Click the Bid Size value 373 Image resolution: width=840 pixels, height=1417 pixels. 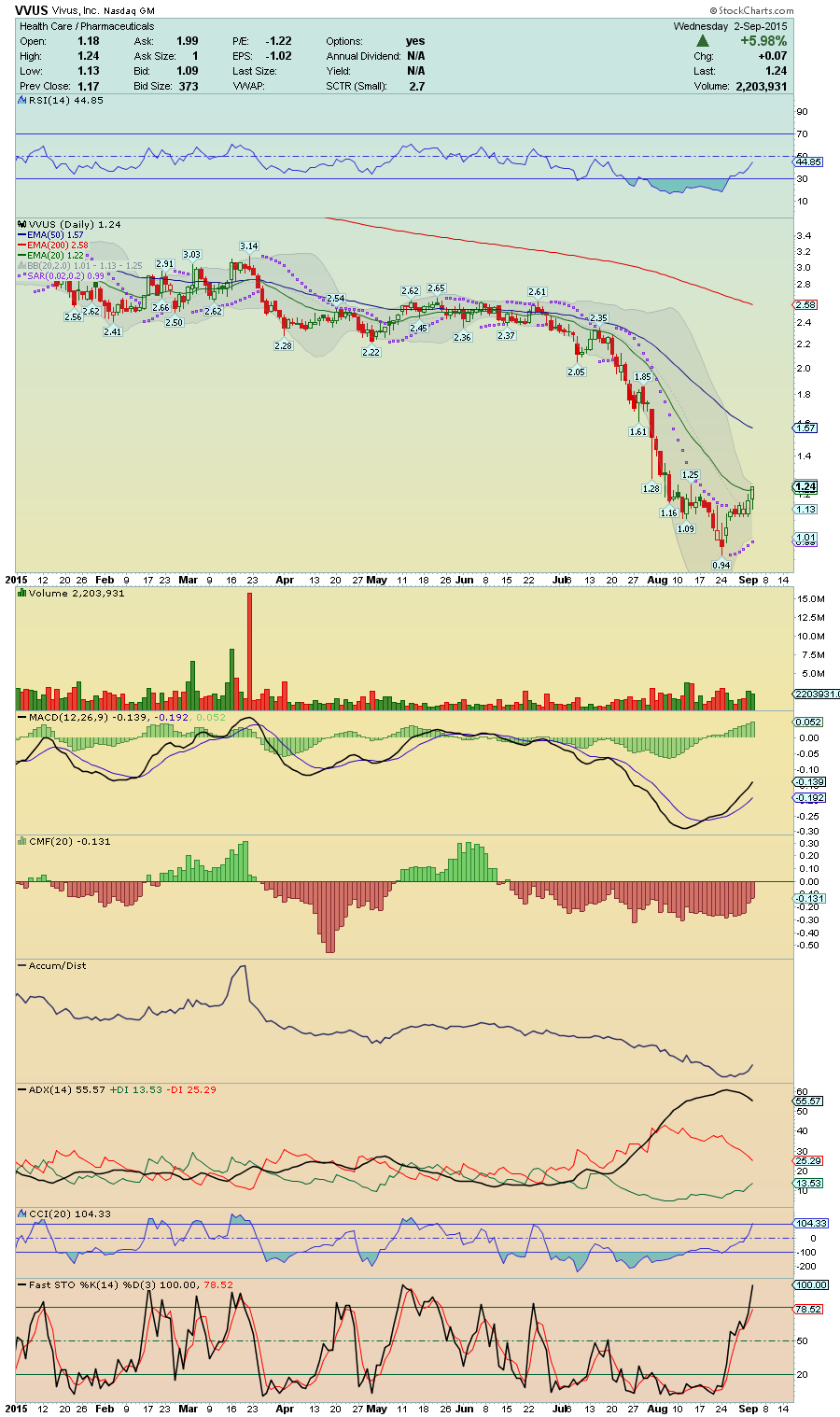(189, 86)
